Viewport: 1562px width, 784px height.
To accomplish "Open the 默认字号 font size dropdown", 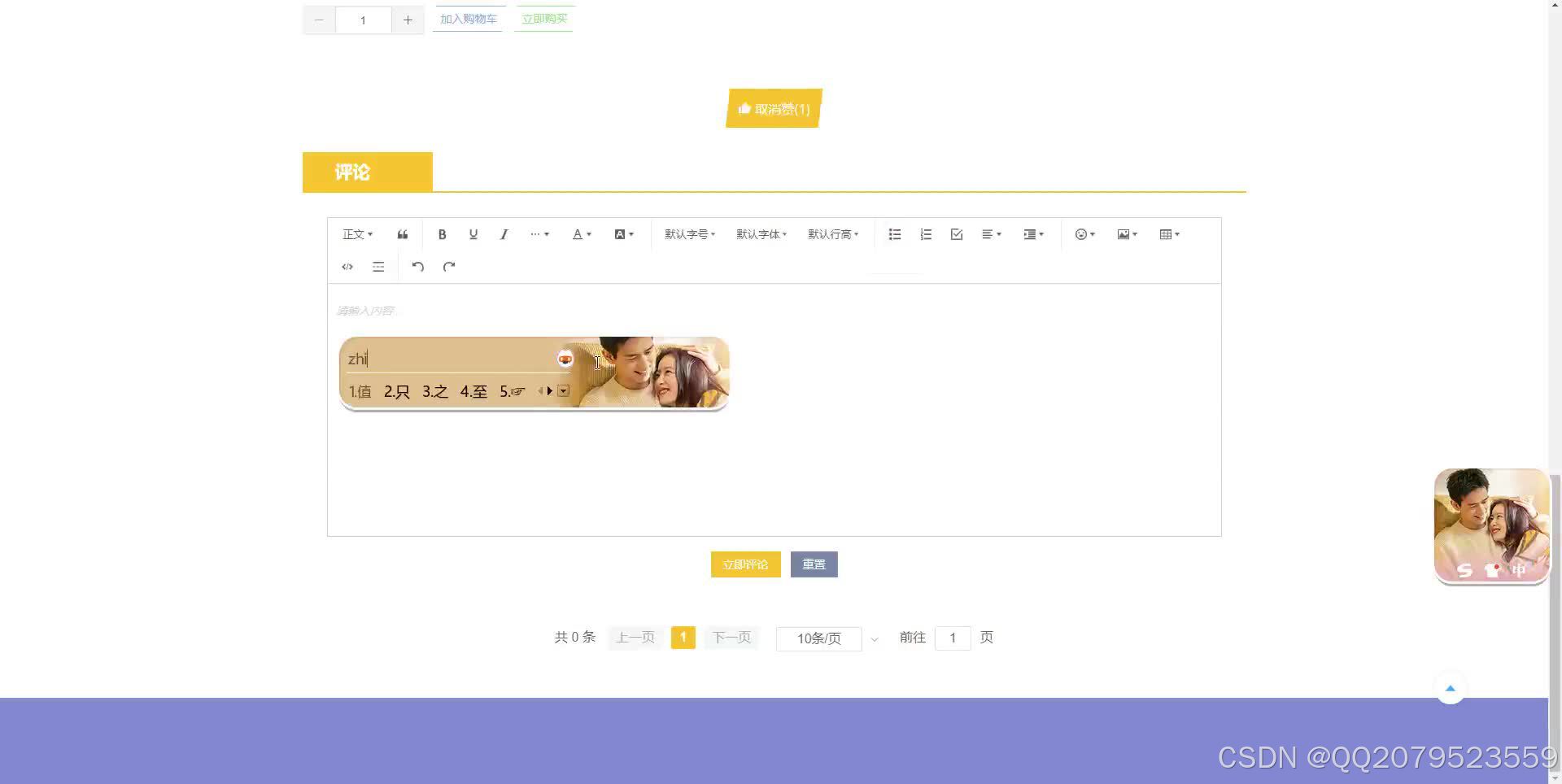I will [x=689, y=234].
